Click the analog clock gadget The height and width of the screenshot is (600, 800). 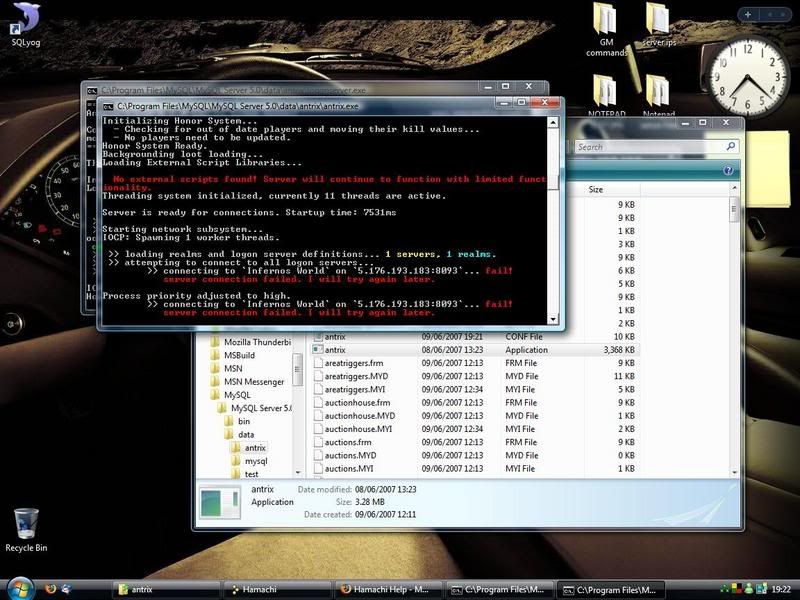coord(747,77)
